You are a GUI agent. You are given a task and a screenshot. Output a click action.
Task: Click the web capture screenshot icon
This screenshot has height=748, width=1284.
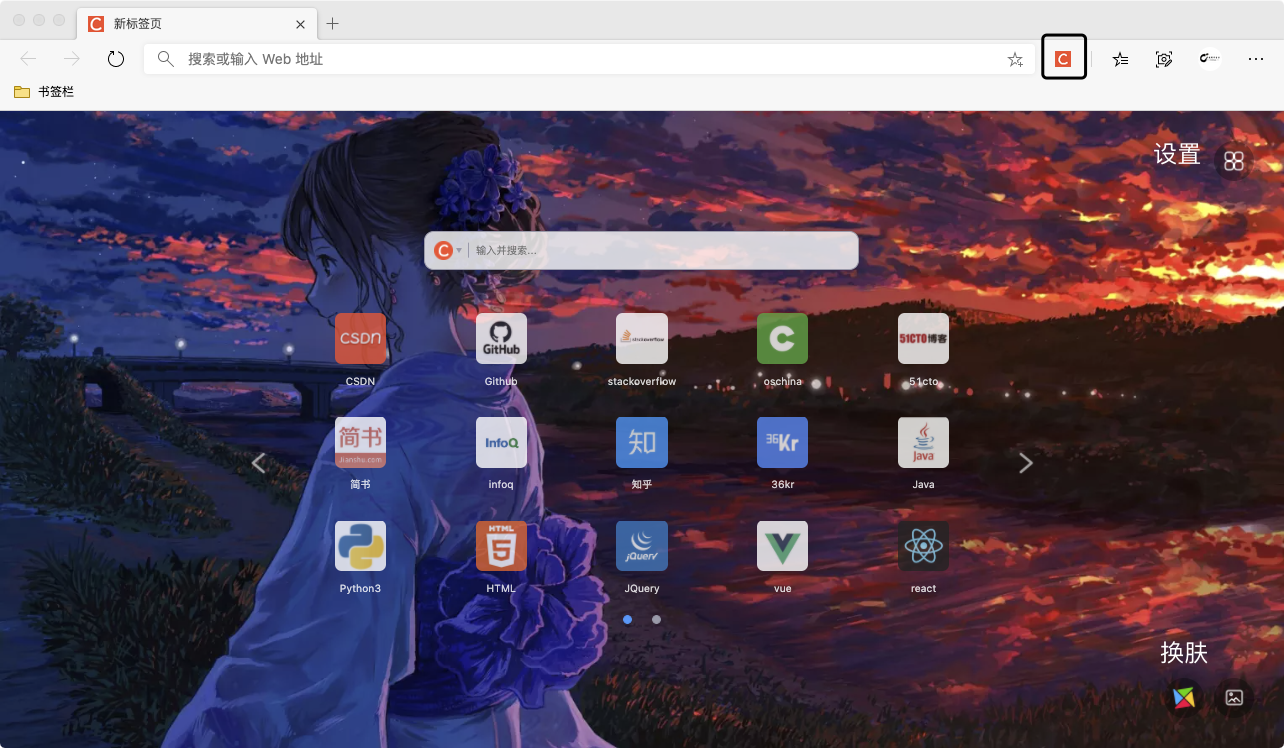tap(1164, 59)
